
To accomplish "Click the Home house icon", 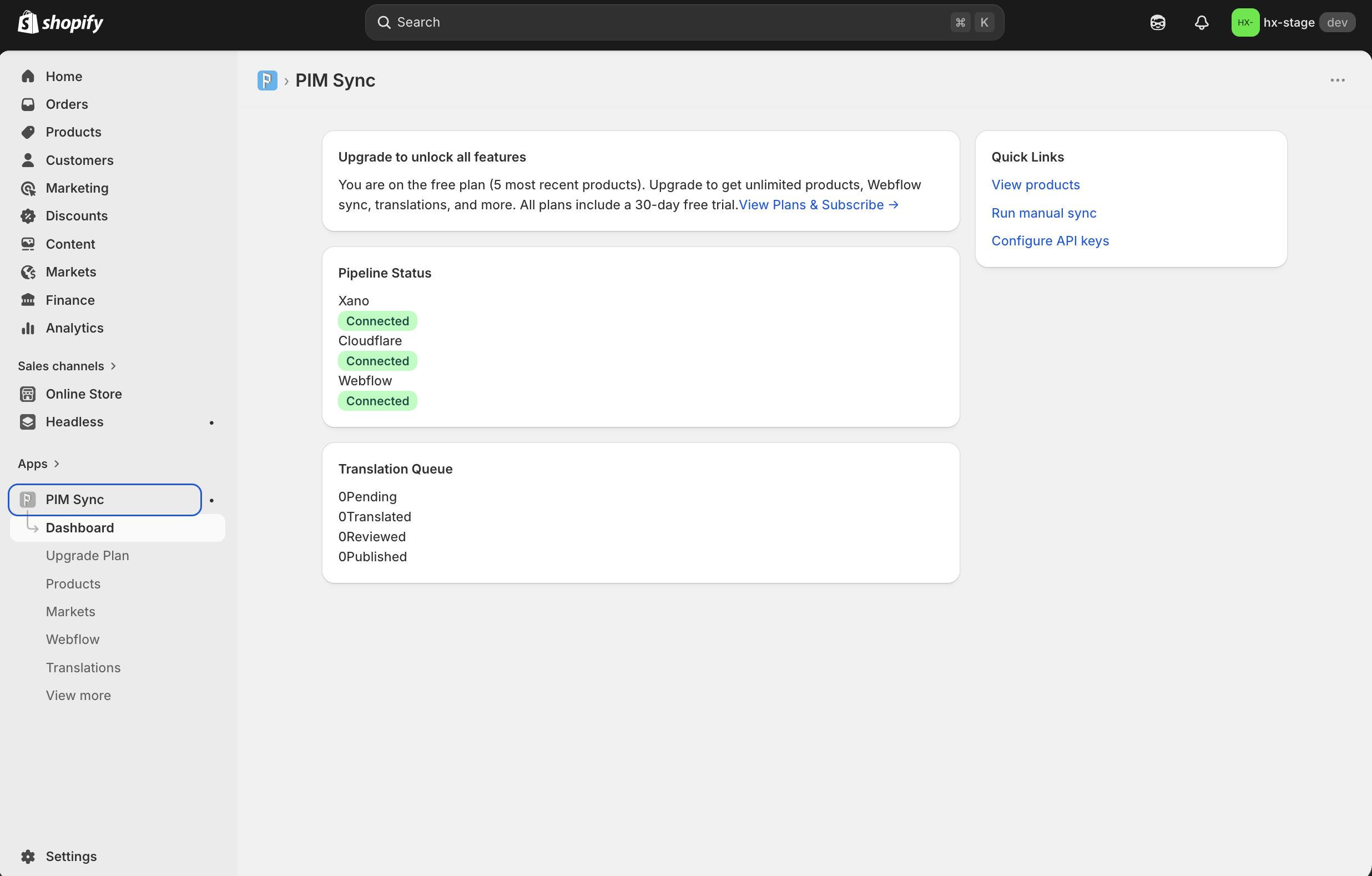I will (x=28, y=77).
